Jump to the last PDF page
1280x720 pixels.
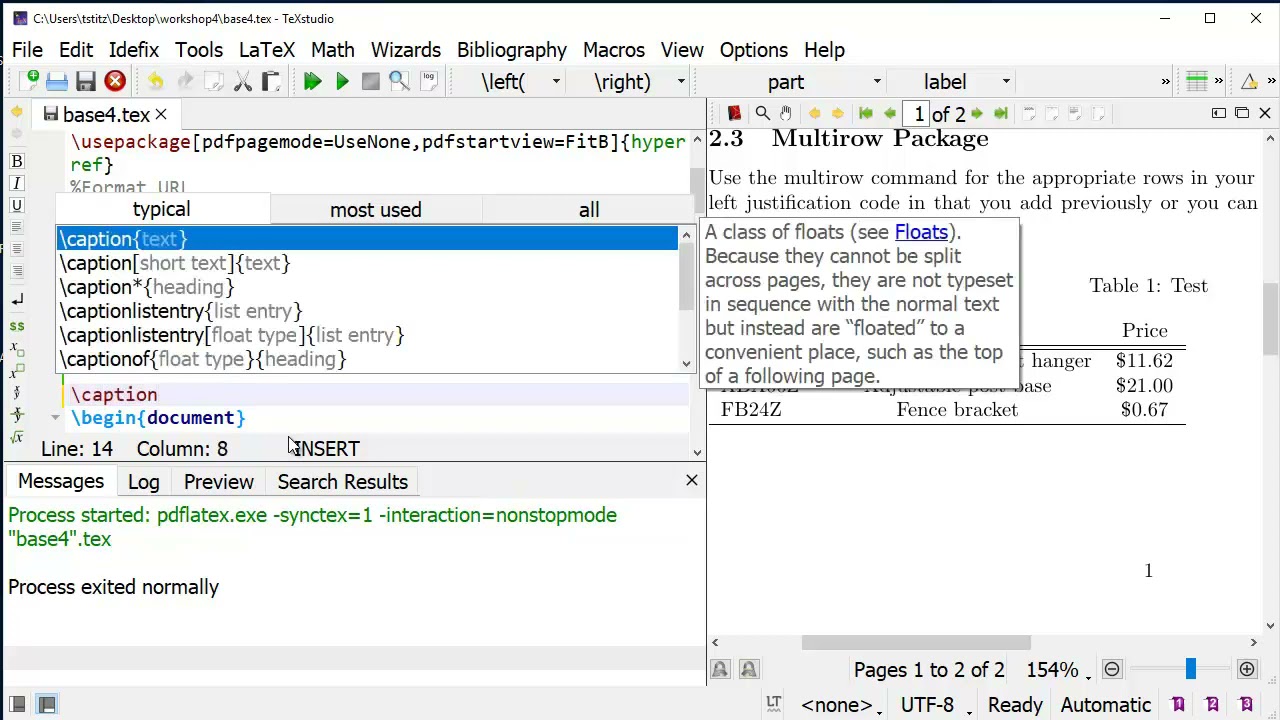pyautogui.click(x=1000, y=114)
